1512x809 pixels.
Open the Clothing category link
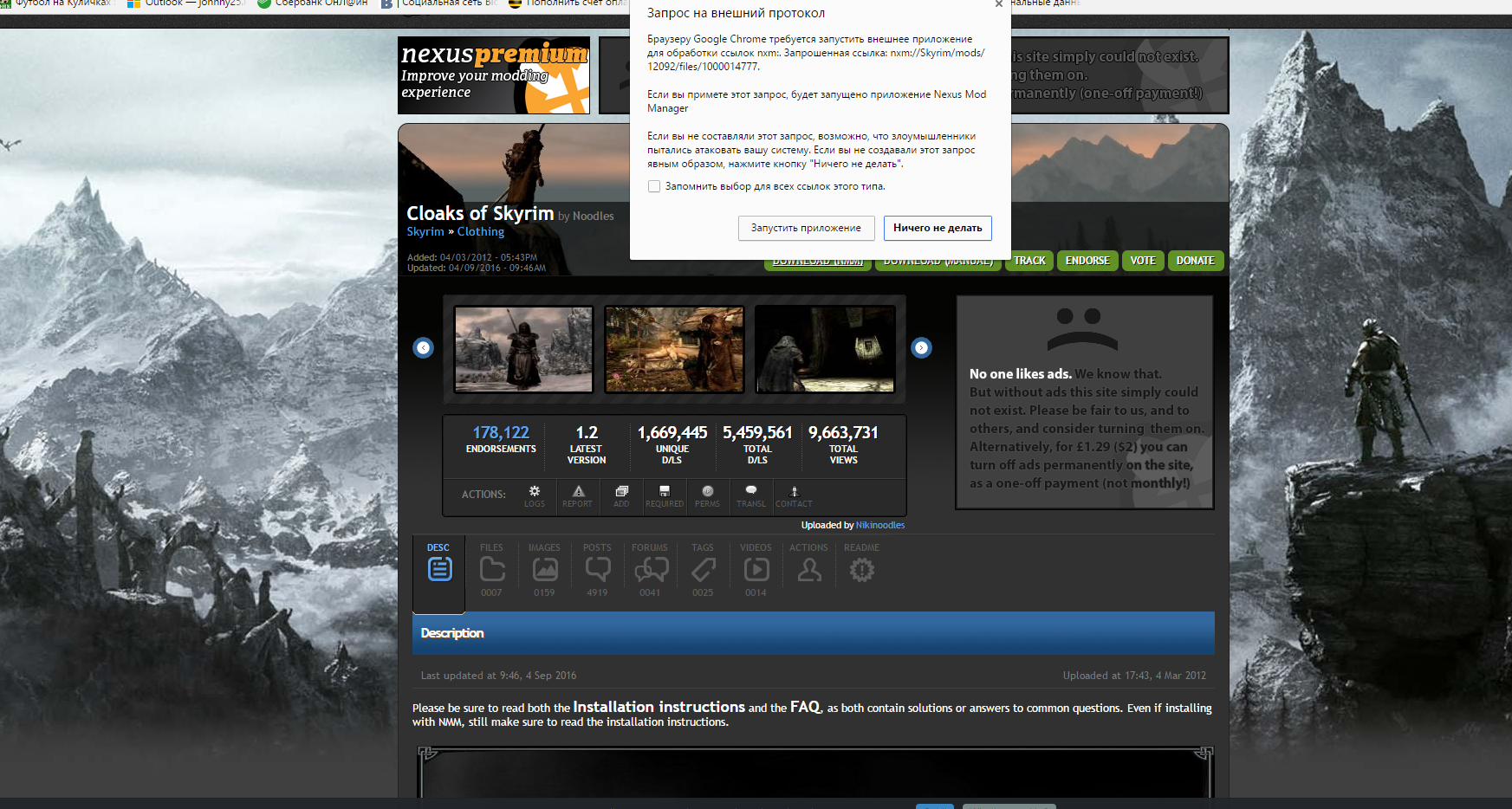pos(481,231)
